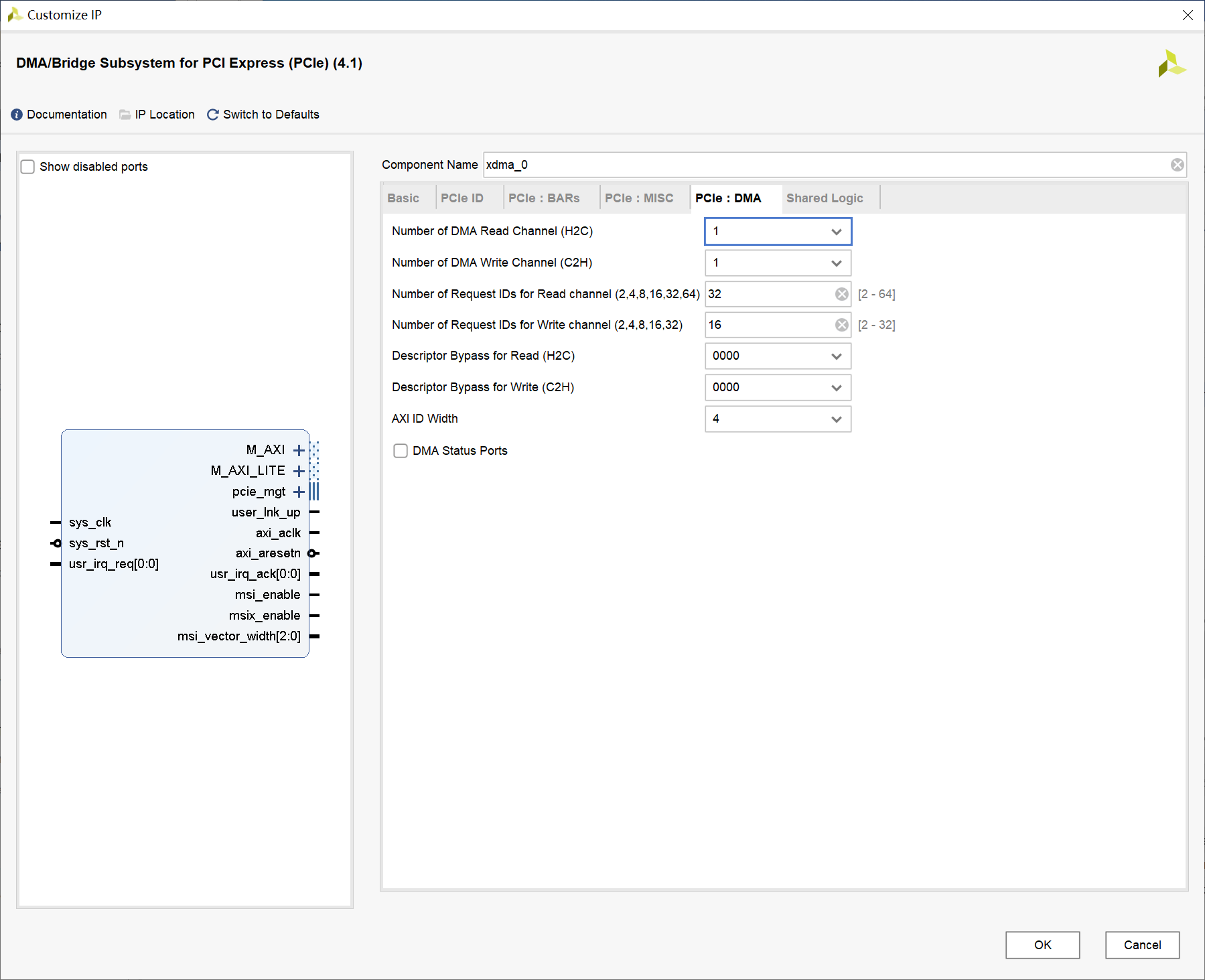This screenshot has height=980, width=1205.
Task: Close the Customize IP dialog
Action: pyautogui.click(x=1188, y=15)
